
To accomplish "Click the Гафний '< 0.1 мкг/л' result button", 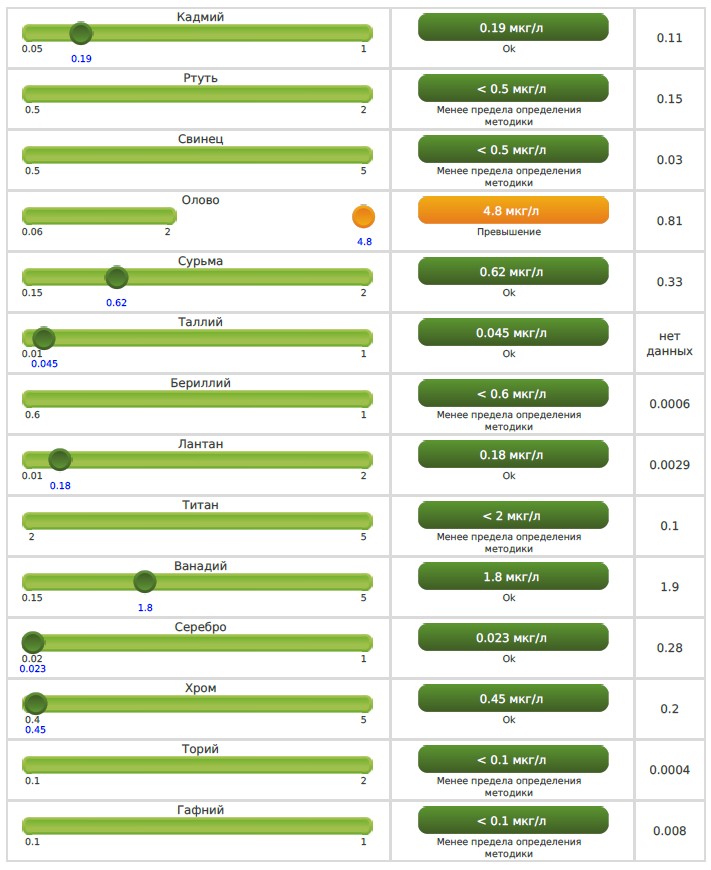I will (513, 821).
